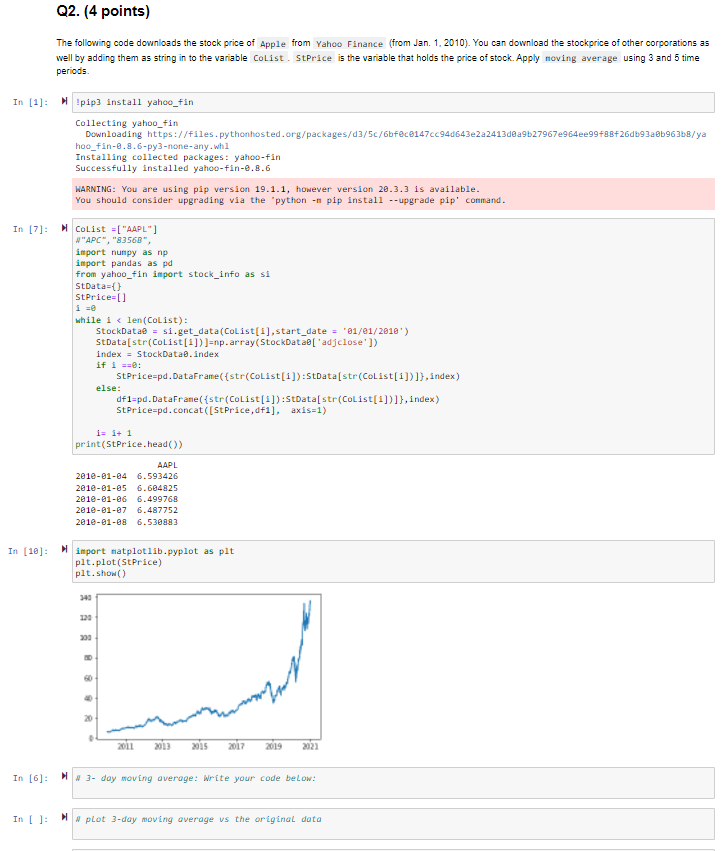Click the 3-day moving average comment cell
728x851 pixels.
click(393, 783)
